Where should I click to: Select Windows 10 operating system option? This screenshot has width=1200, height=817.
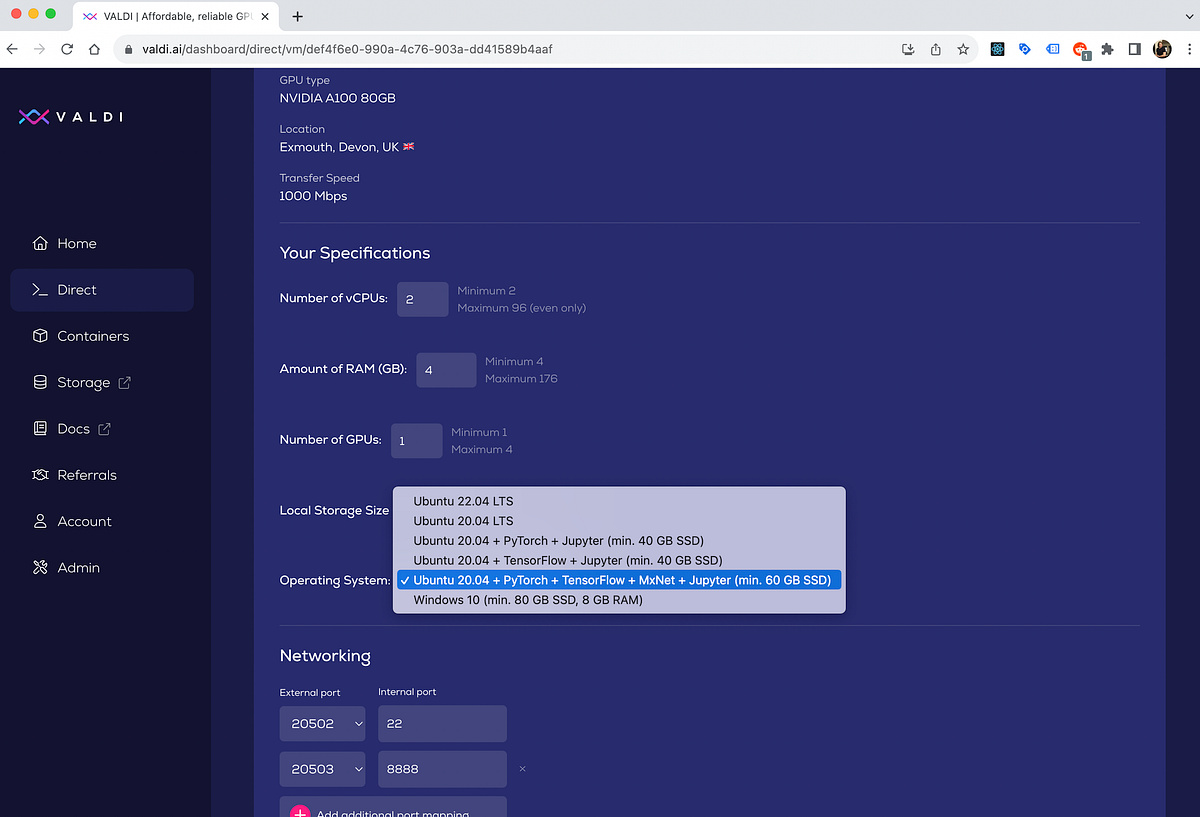(620, 600)
